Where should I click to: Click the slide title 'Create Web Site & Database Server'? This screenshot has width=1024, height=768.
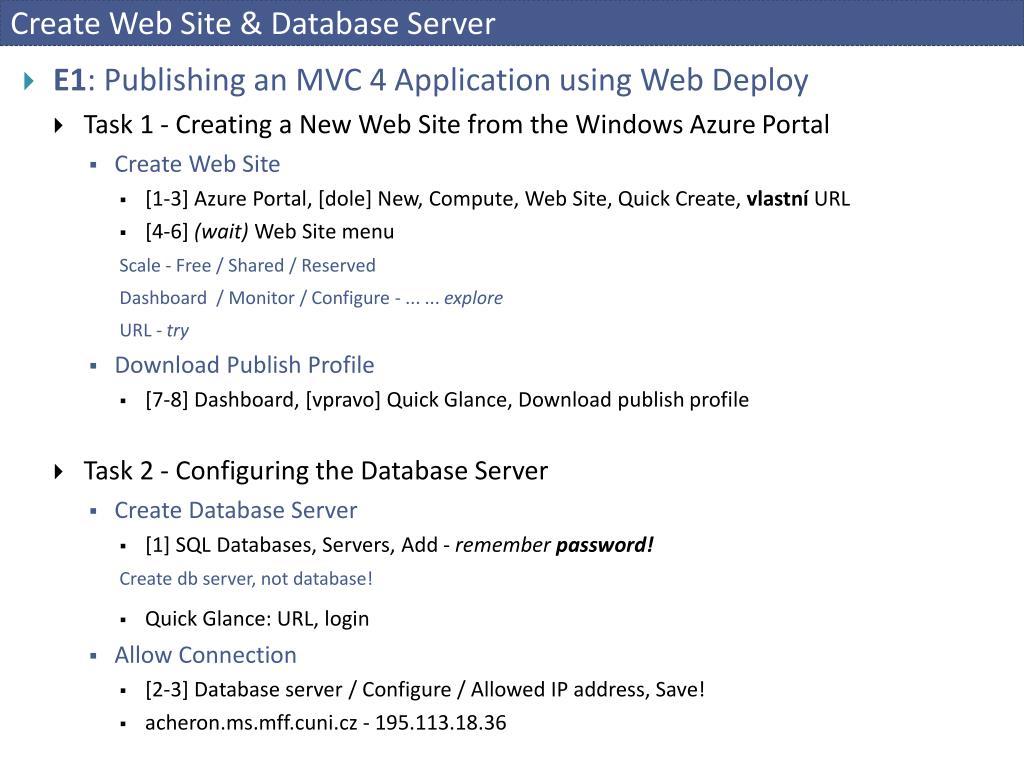[x=253, y=24]
